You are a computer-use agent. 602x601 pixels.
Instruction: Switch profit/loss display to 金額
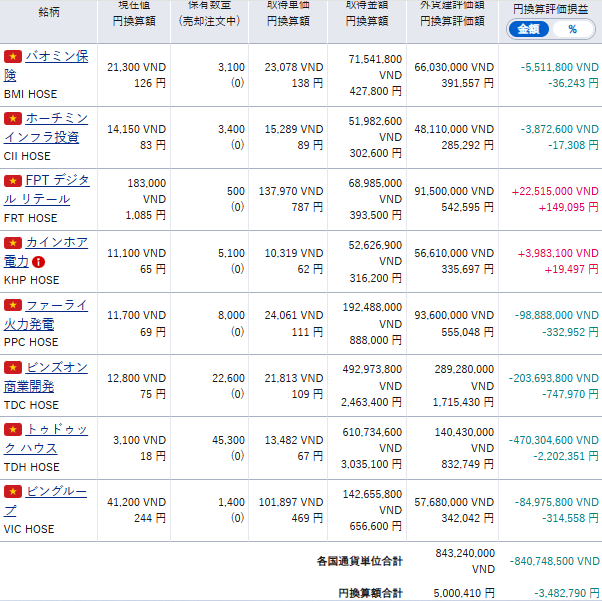point(527,29)
